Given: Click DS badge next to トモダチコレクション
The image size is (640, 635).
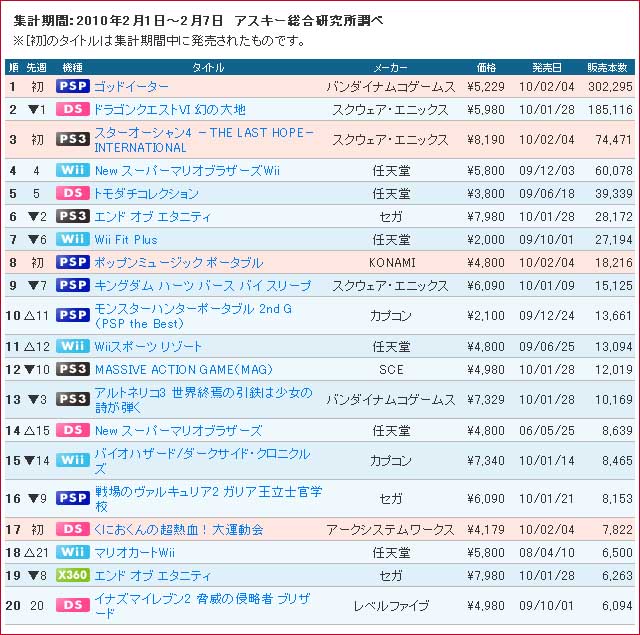Looking at the screenshot, I should coord(73,193).
